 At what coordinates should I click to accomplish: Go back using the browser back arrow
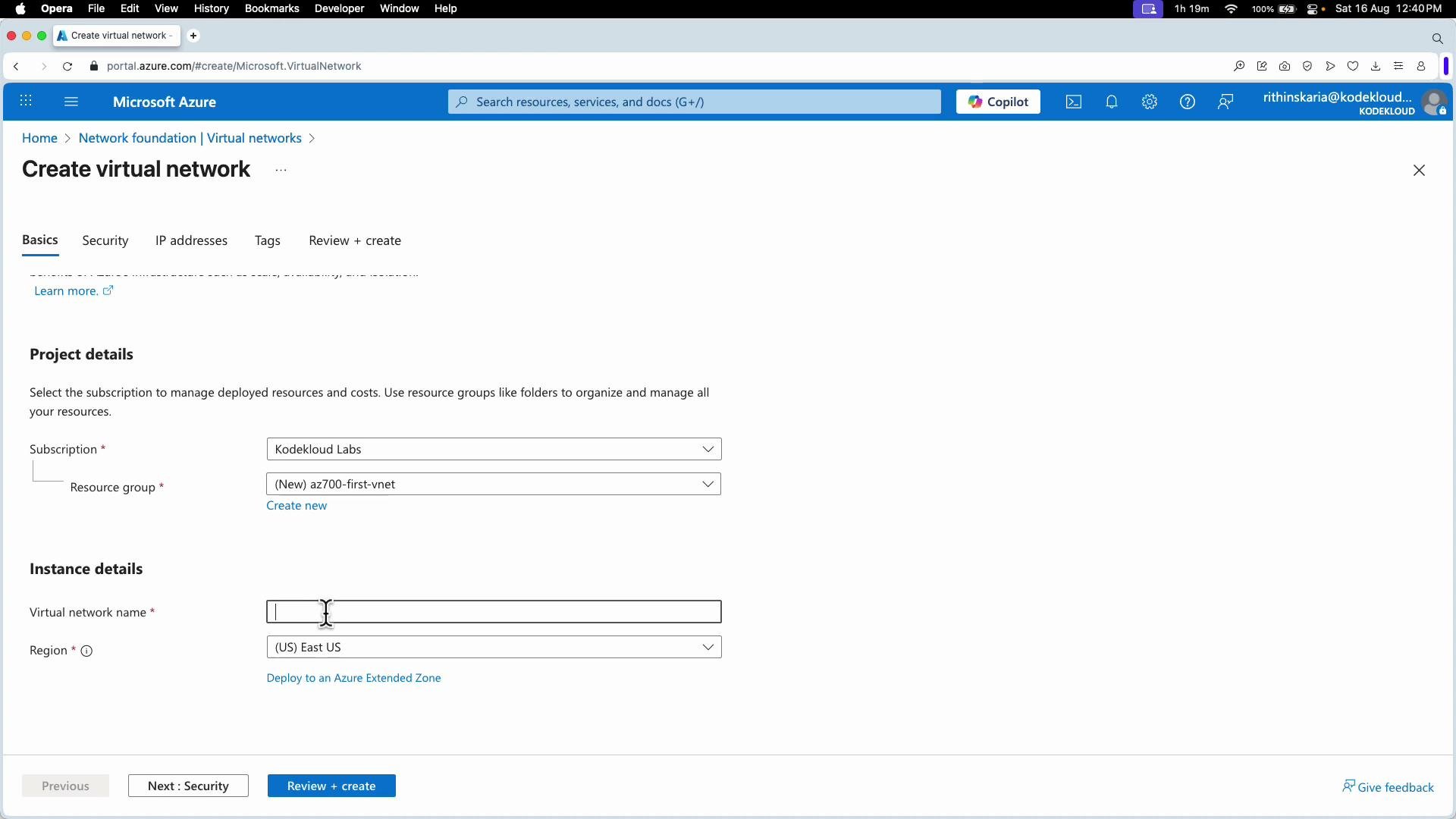16,66
